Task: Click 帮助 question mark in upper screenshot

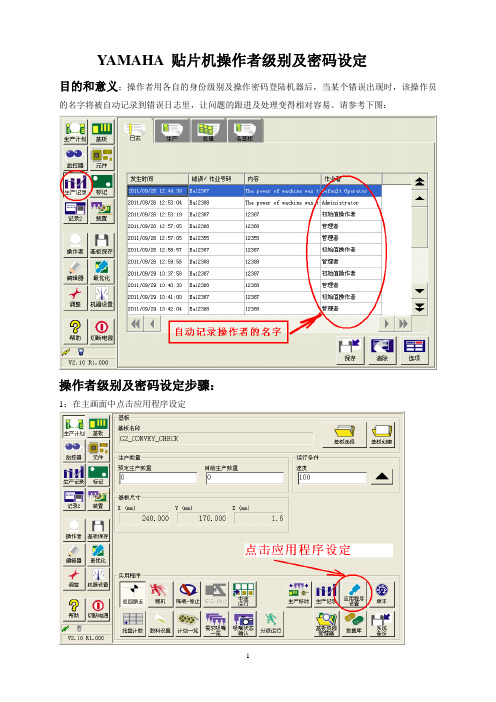Action: pyautogui.click(x=75, y=331)
